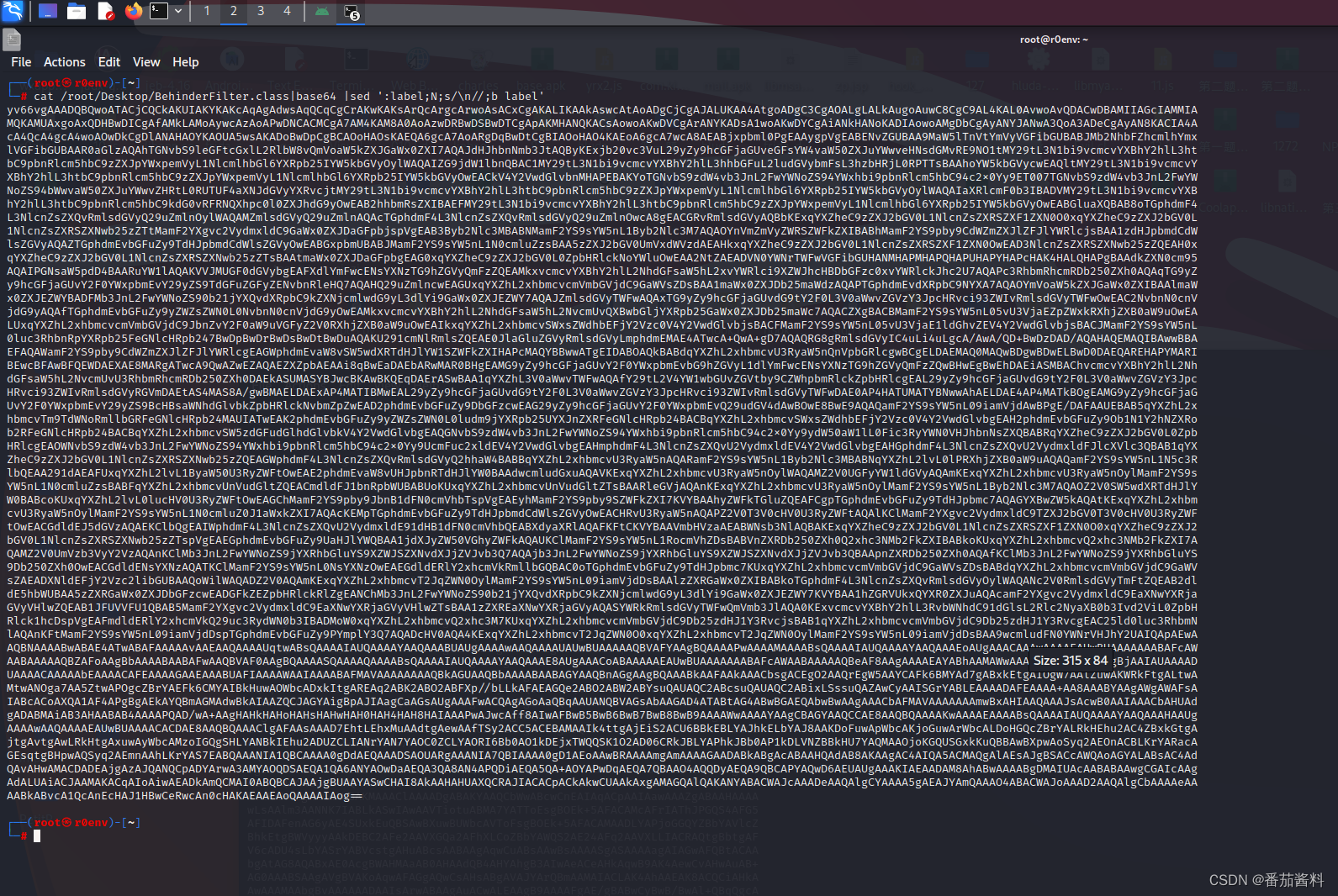This screenshot has height=896, width=1338.
Task: Open the Edit menu
Action: pyautogui.click(x=109, y=62)
